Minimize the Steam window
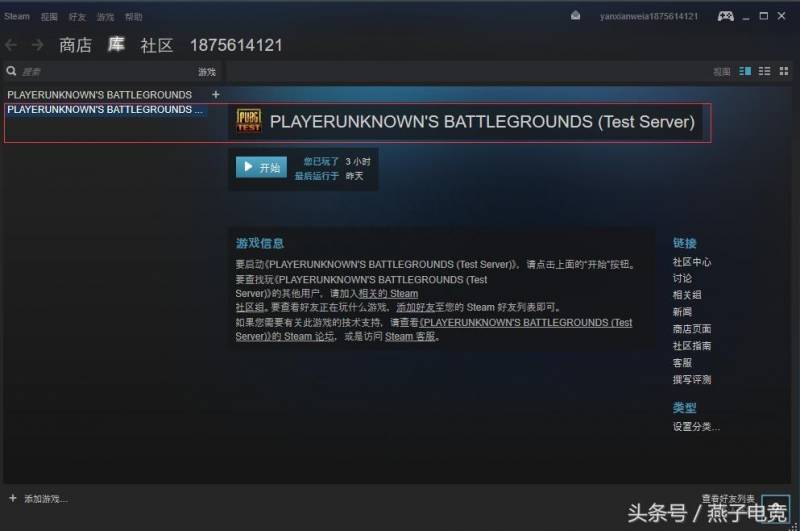Viewport: 800px width, 531px height. (746, 17)
